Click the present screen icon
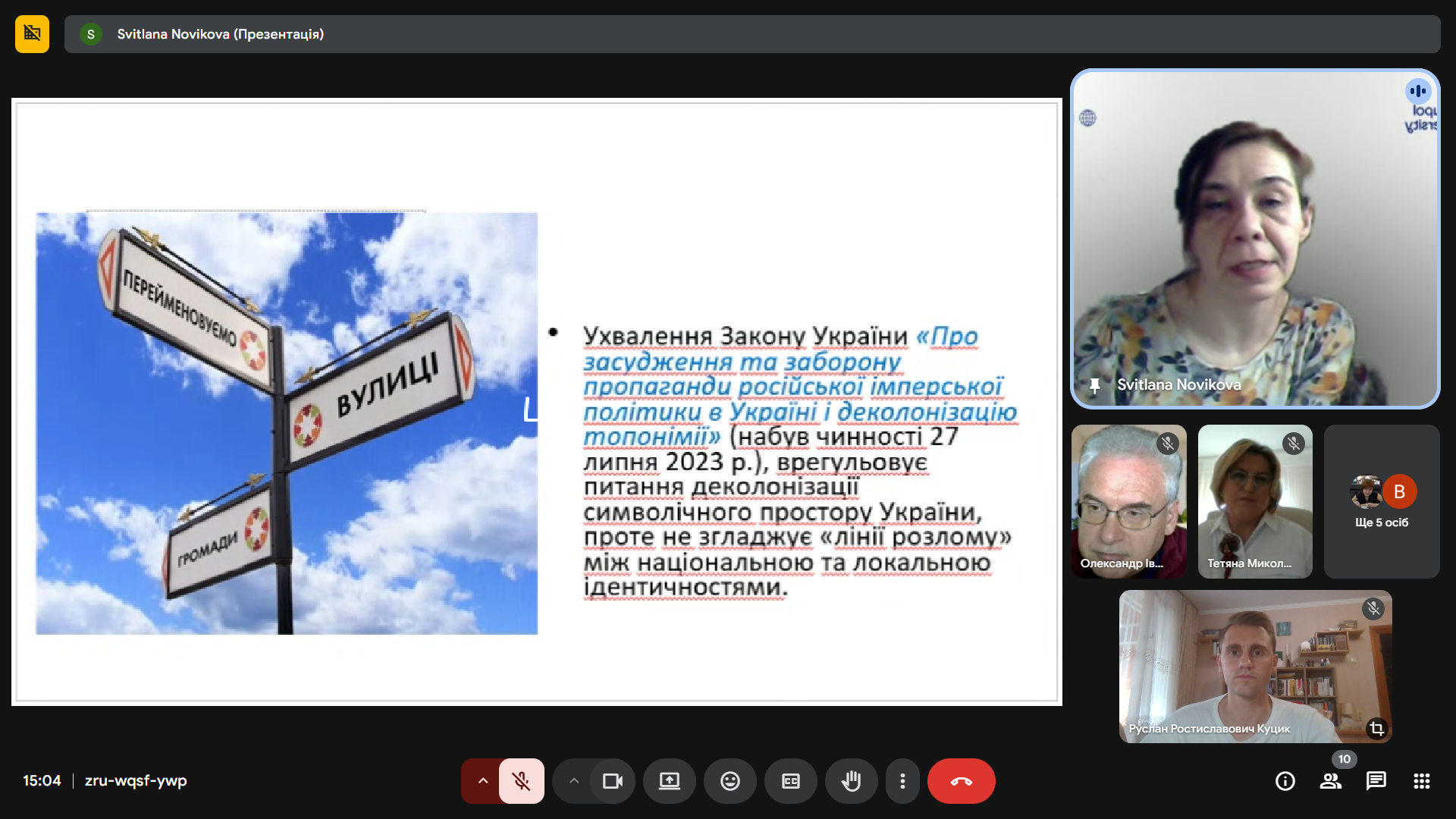1456x819 pixels. [x=669, y=780]
